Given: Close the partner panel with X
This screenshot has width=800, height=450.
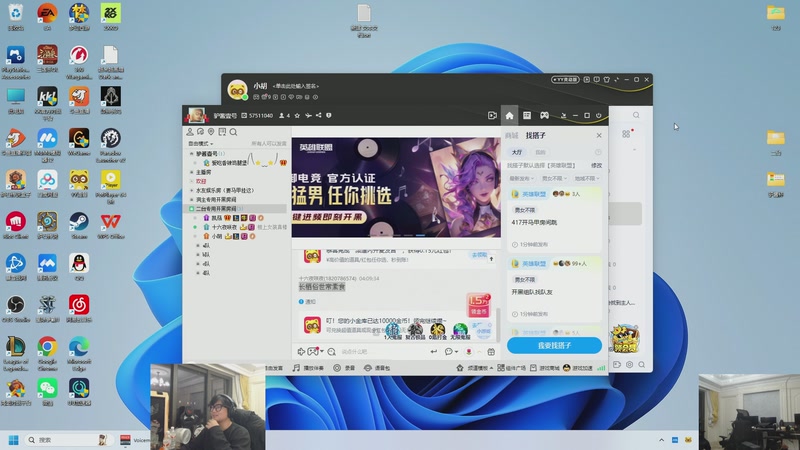Looking at the screenshot, I should tap(599, 135).
